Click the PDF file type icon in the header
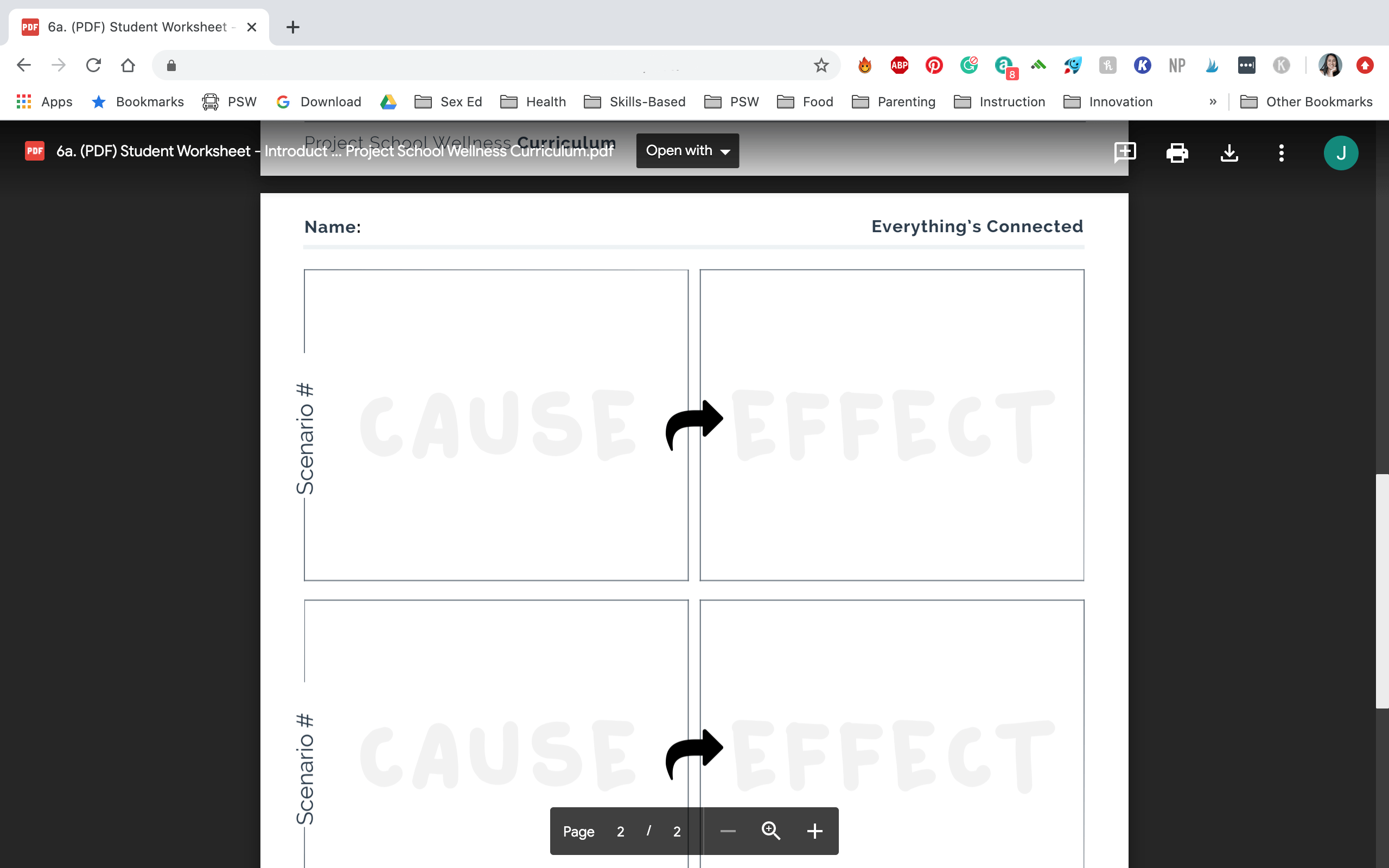The height and width of the screenshot is (868, 1389). click(34, 150)
